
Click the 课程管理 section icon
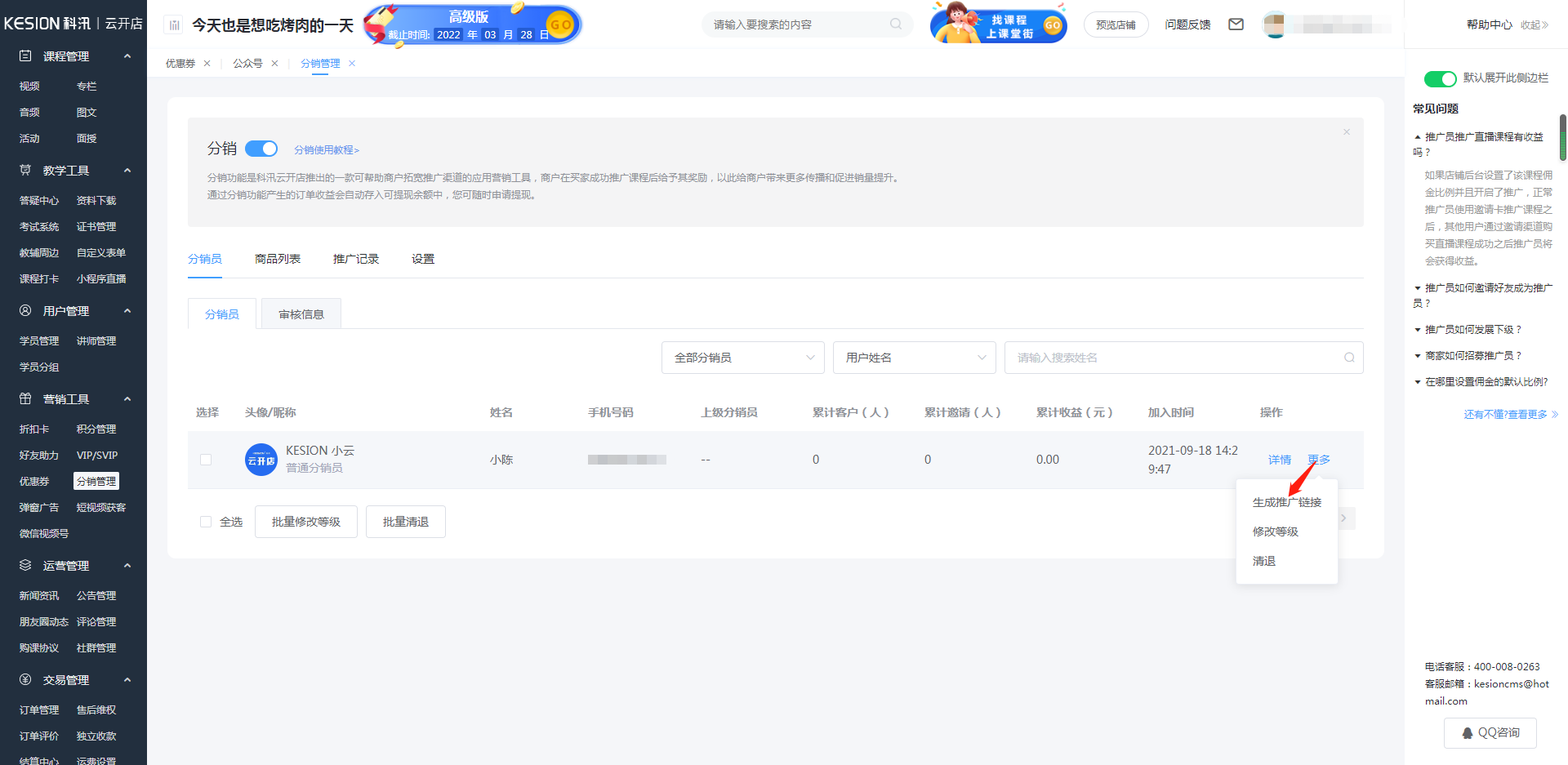pyautogui.click(x=25, y=56)
